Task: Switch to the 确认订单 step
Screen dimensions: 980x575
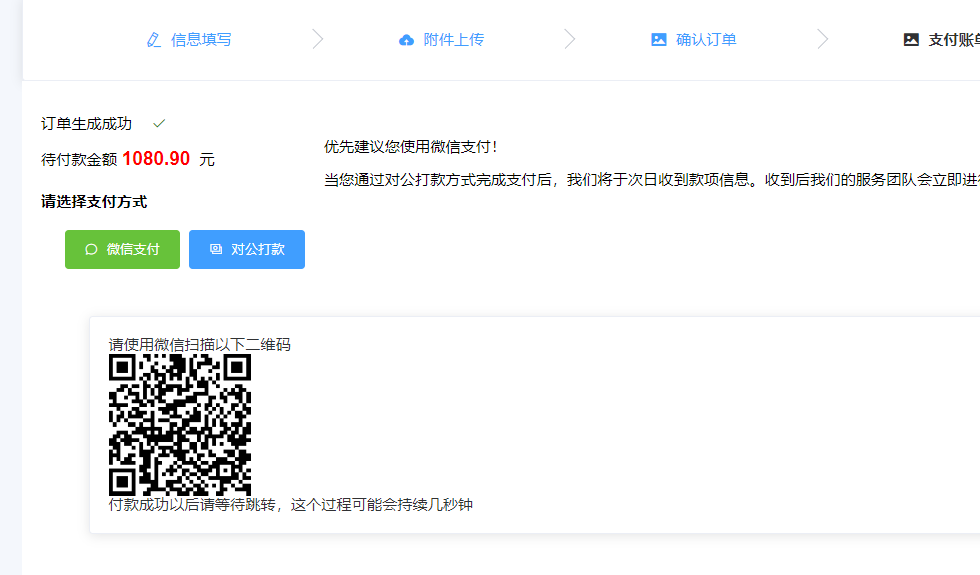Action: (x=706, y=40)
